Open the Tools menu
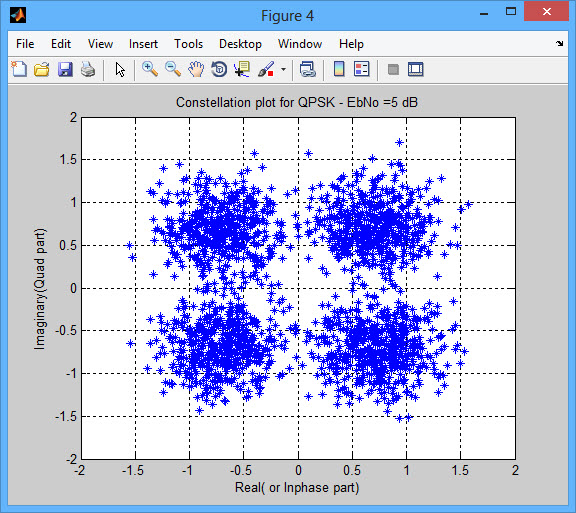The image size is (576, 513). click(x=188, y=44)
